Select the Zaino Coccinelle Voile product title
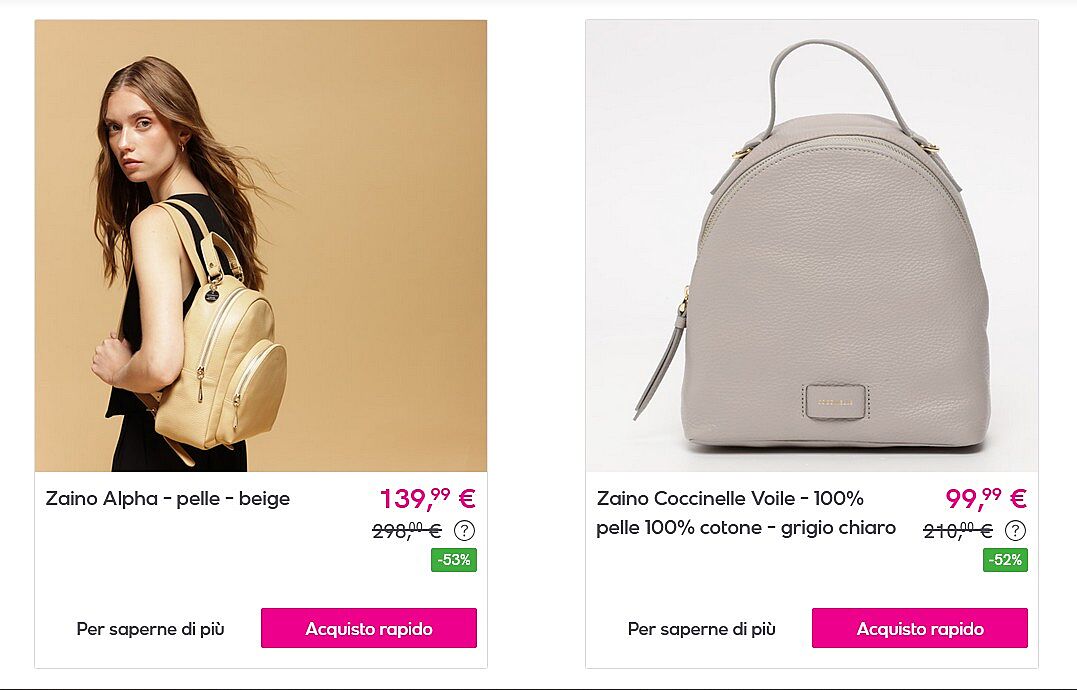This screenshot has width=1077, height=690. point(746,513)
